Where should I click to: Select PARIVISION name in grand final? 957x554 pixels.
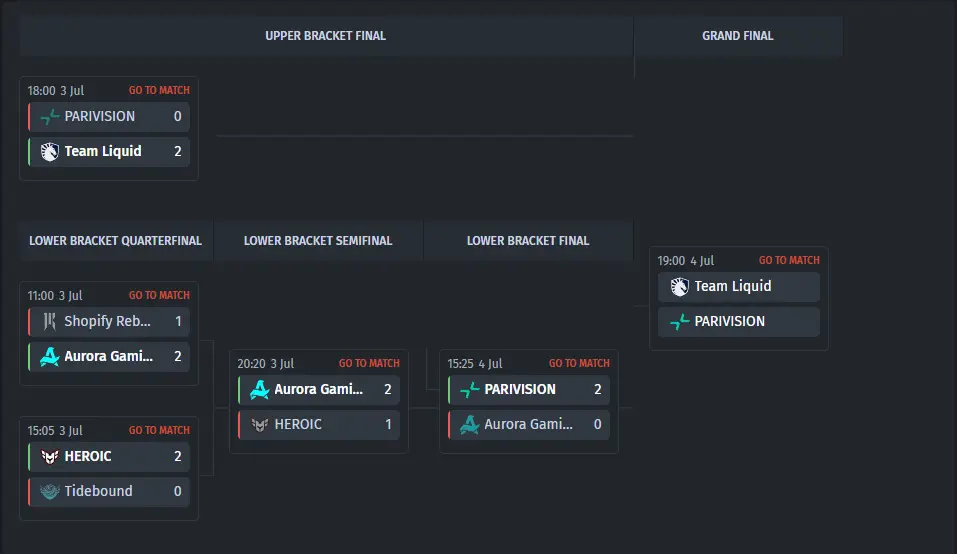[729, 321]
